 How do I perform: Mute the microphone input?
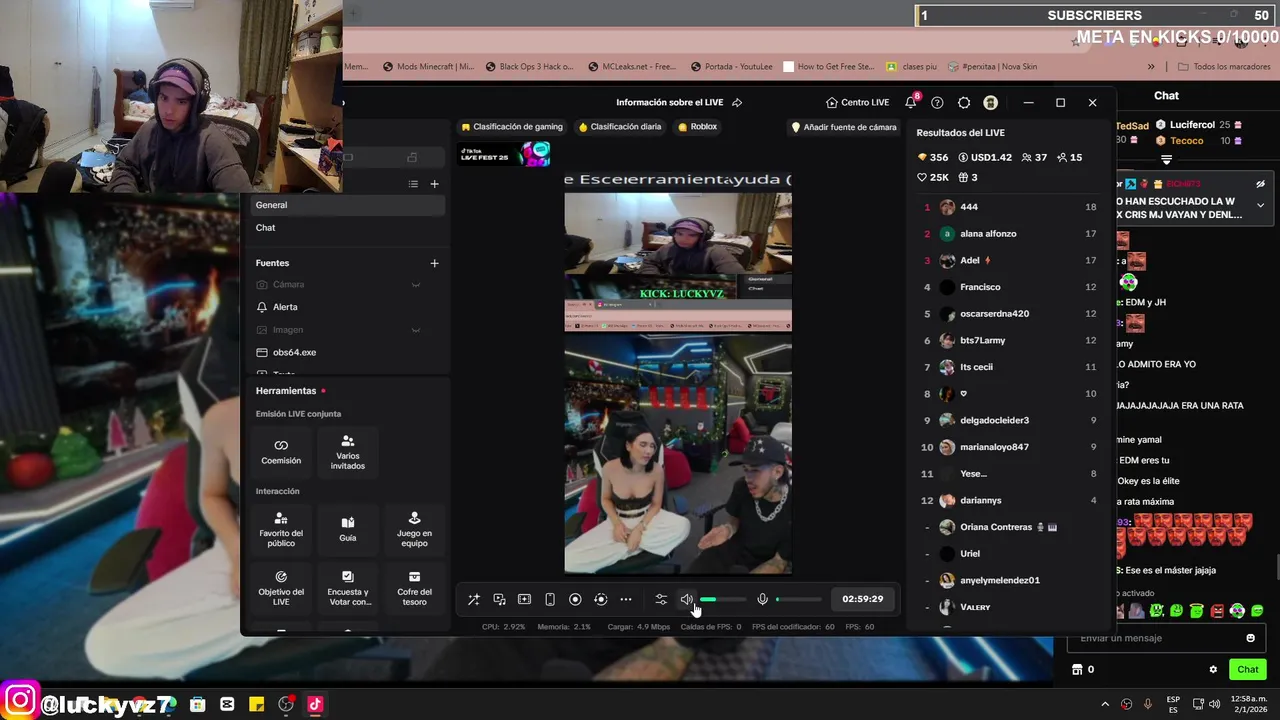762,599
